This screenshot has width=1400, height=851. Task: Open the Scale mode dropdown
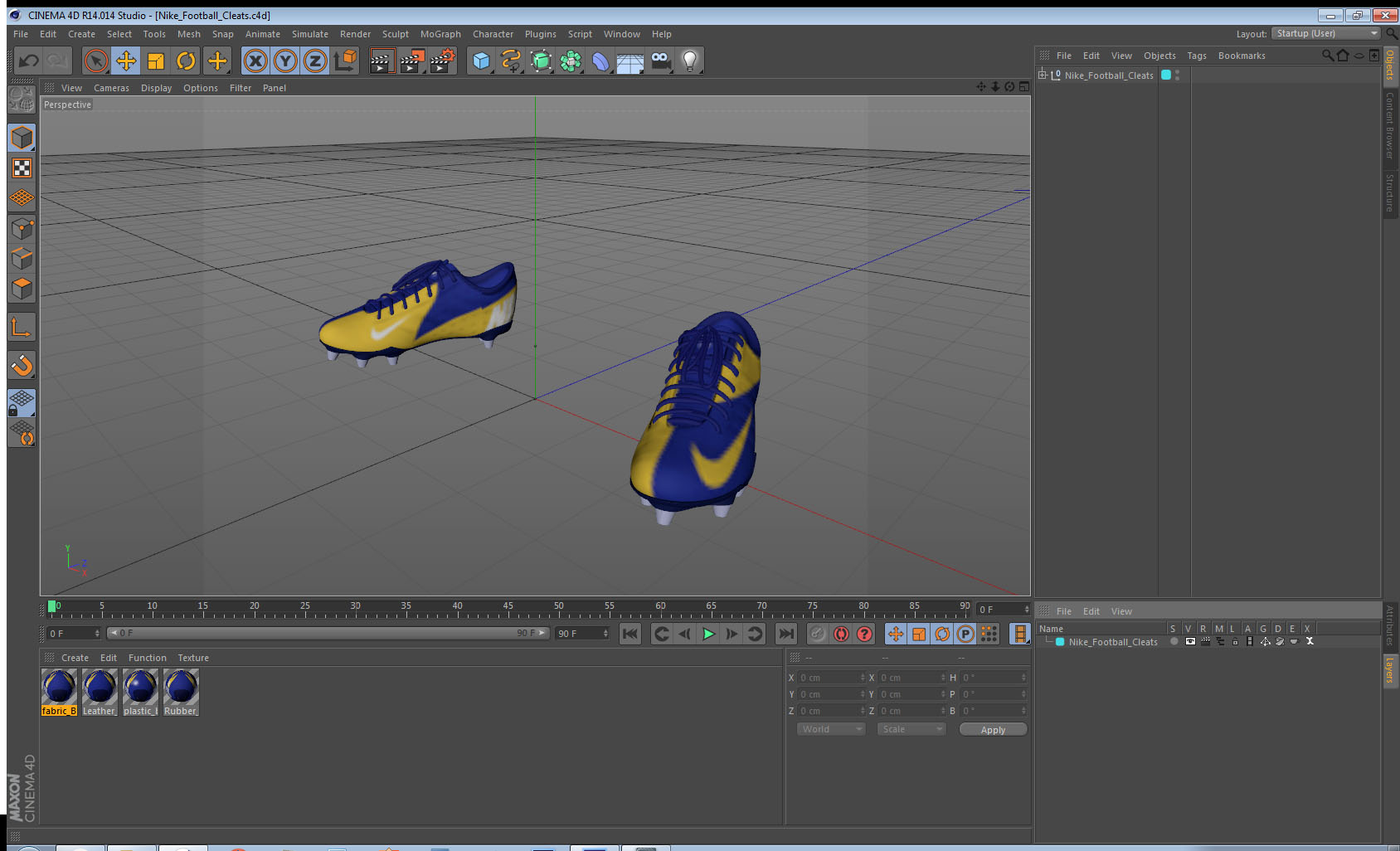point(911,729)
